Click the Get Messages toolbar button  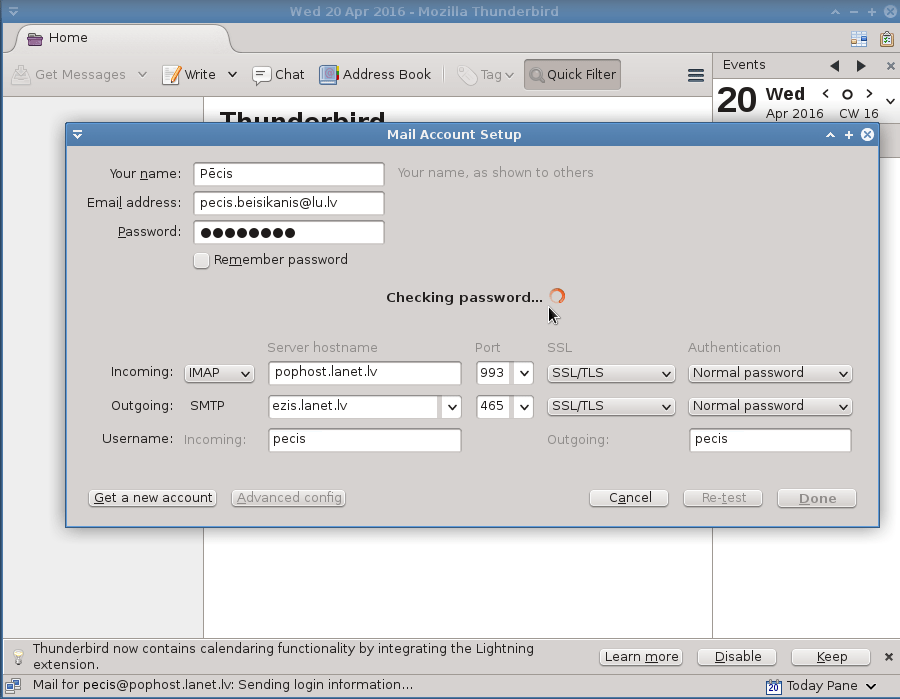click(x=69, y=75)
